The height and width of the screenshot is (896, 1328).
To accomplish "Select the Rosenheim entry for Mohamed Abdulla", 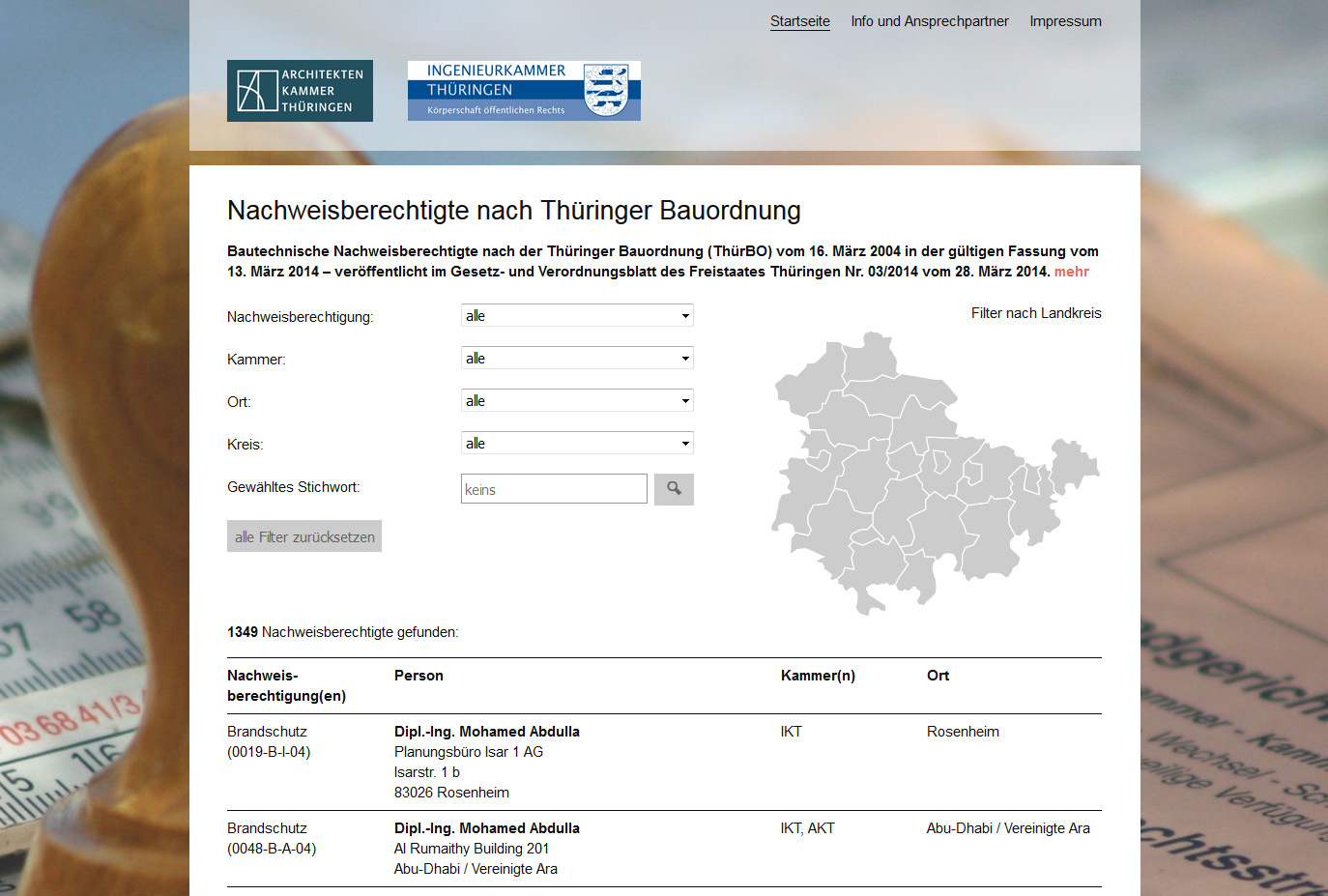I will tap(486, 732).
